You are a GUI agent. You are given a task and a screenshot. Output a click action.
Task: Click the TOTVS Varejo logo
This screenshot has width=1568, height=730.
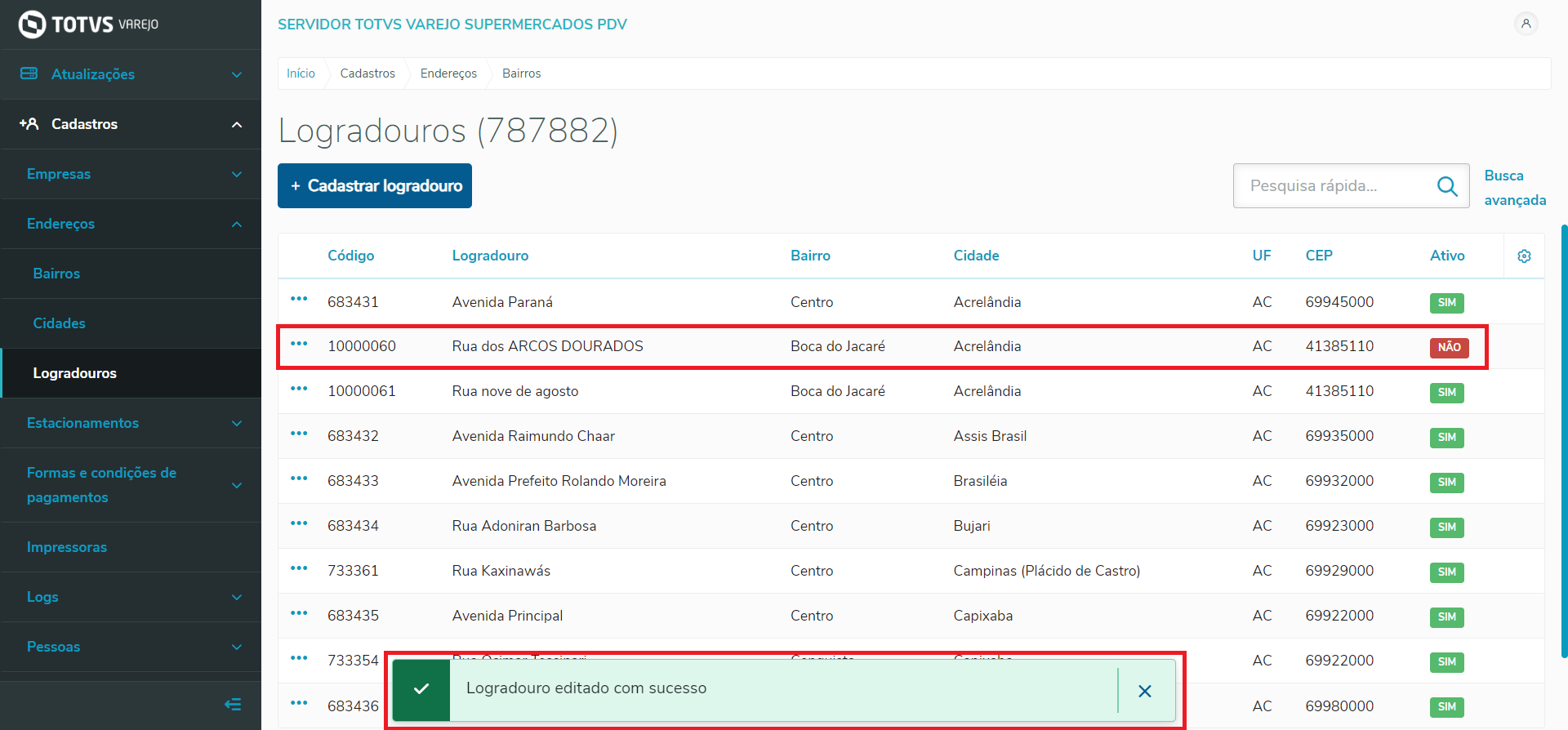pos(88,24)
